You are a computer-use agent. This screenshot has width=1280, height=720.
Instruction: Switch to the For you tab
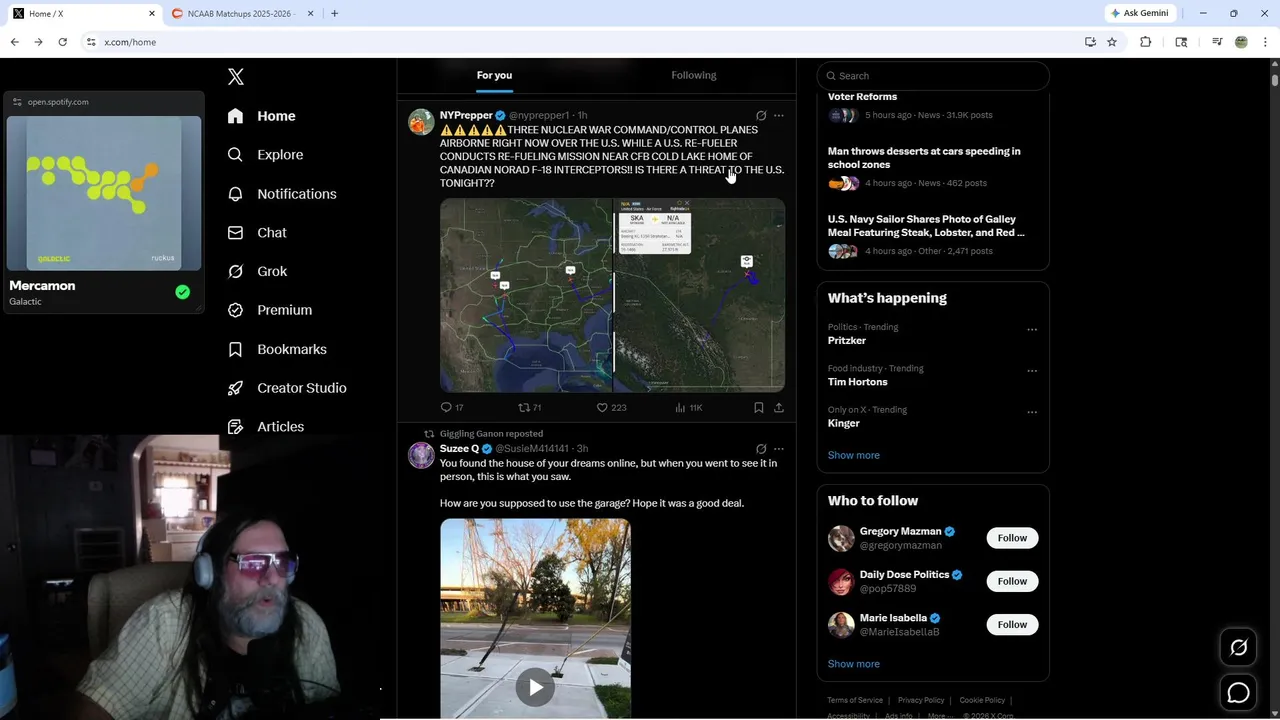point(494,75)
